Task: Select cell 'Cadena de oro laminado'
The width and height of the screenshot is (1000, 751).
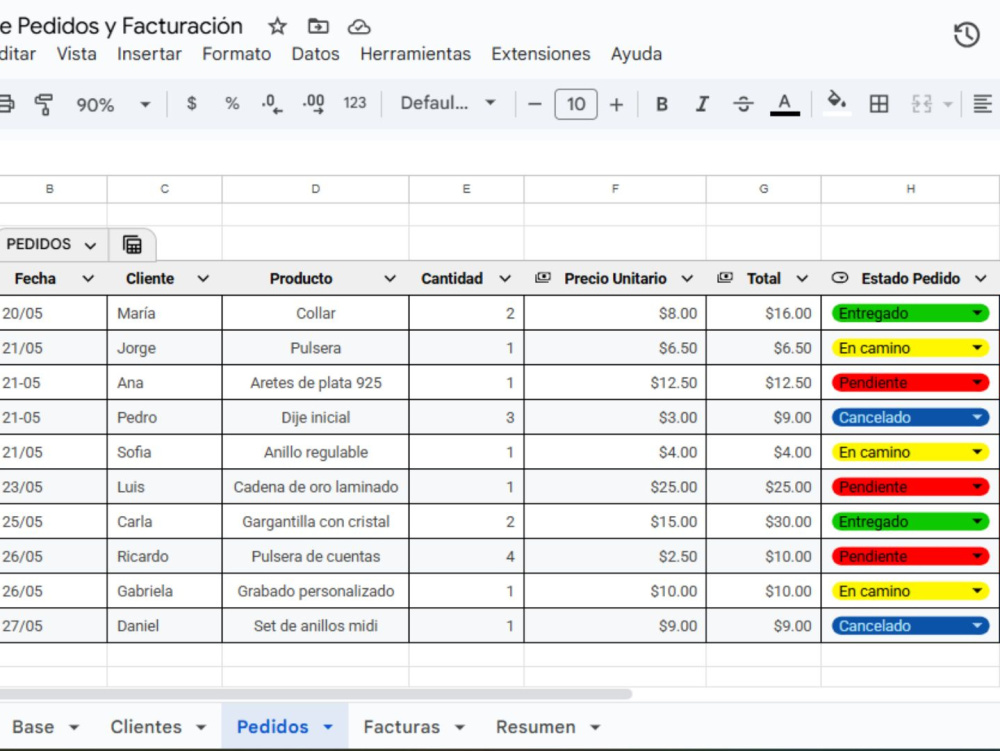Action: (316, 487)
